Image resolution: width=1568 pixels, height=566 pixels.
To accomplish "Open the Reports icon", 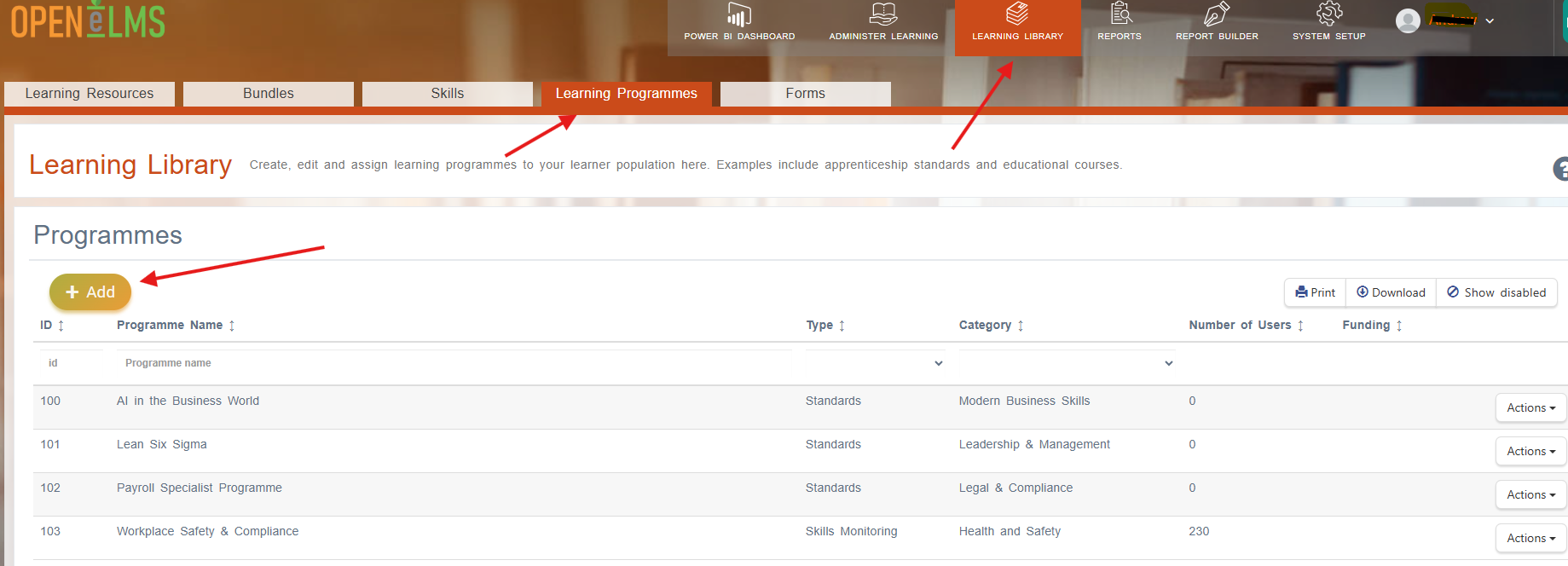I will (x=1120, y=14).
